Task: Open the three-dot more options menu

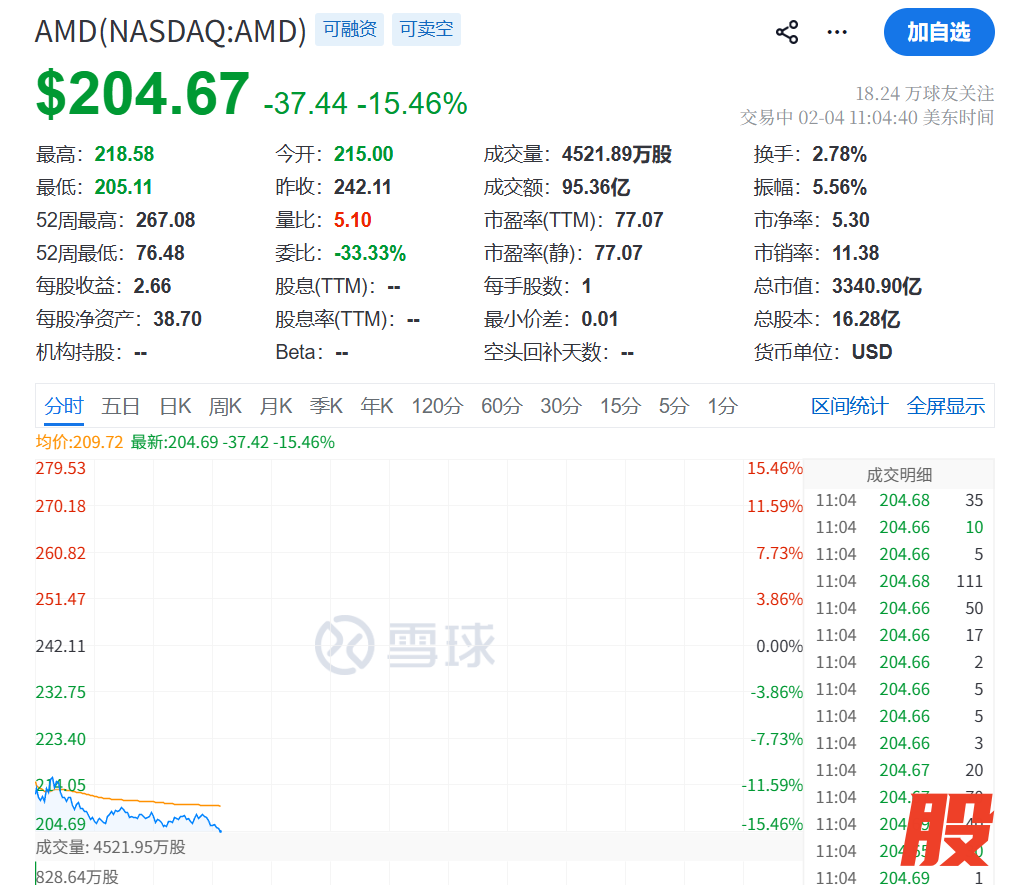Action: point(837,32)
